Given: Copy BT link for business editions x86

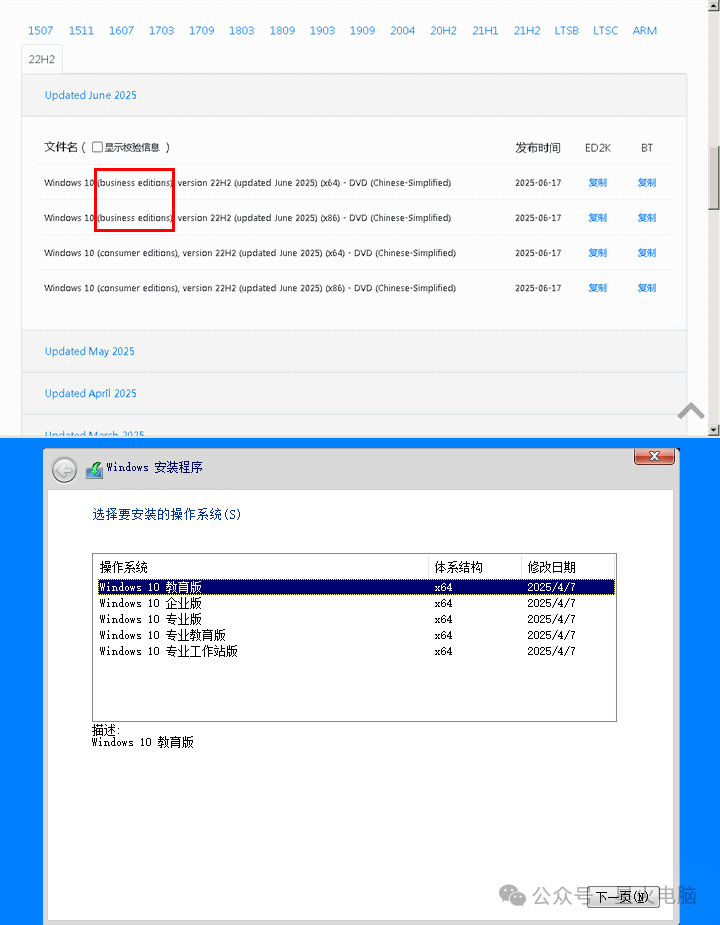Looking at the screenshot, I should [646, 218].
